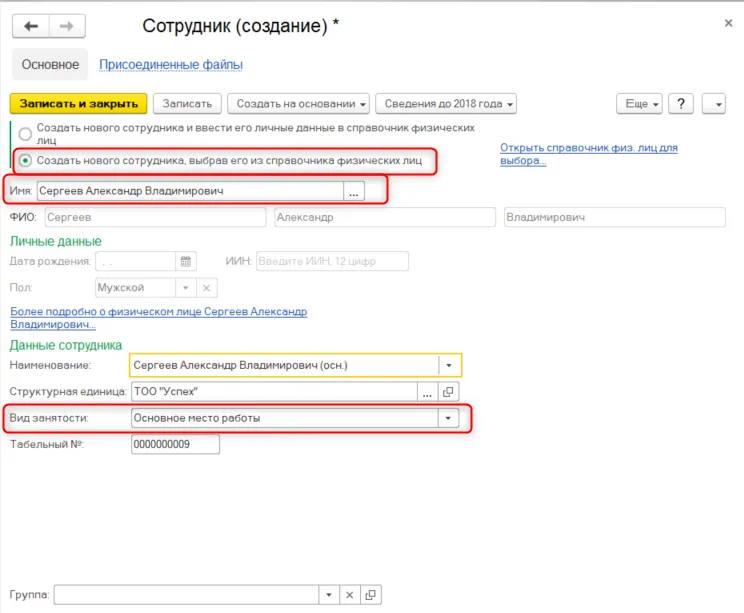The width and height of the screenshot is (744, 613).
Task: Open the Открыть справочник физ. лиц link
Action: [588, 154]
